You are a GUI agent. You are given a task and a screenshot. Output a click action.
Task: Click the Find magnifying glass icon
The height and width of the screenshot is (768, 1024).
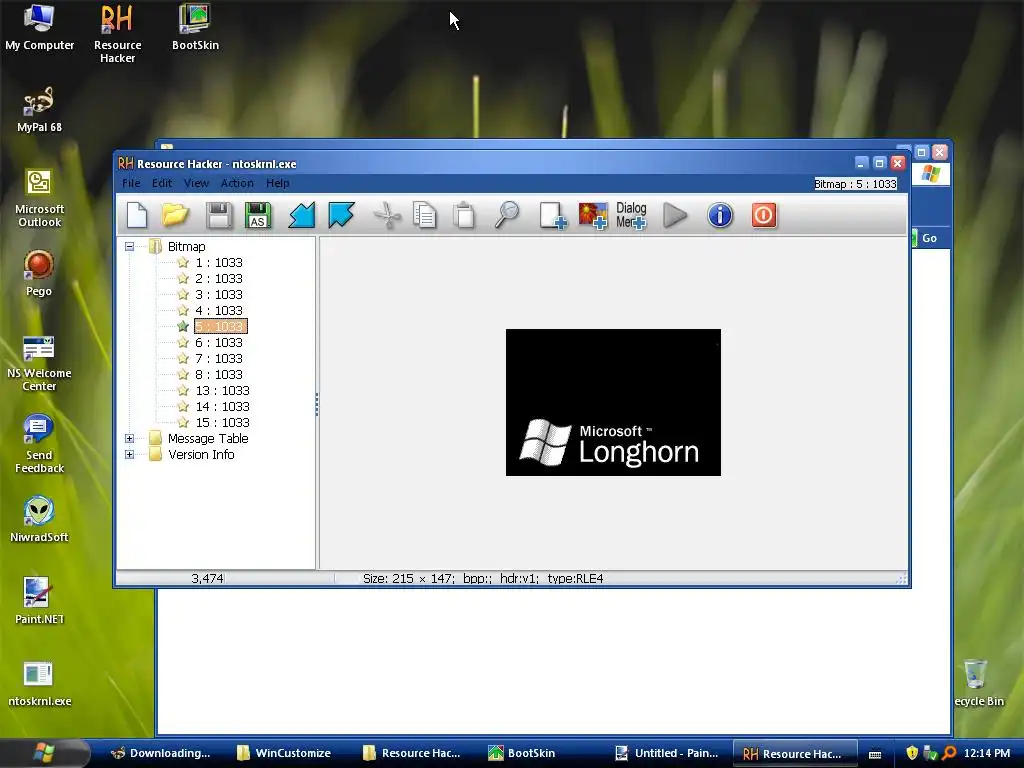click(507, 216)
